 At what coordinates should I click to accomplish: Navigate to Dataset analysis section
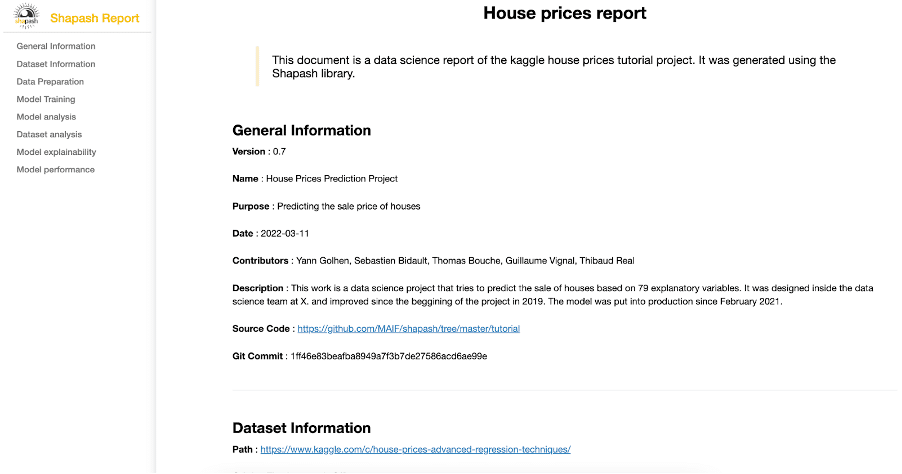pyautogui.click(x=49, y=135)
